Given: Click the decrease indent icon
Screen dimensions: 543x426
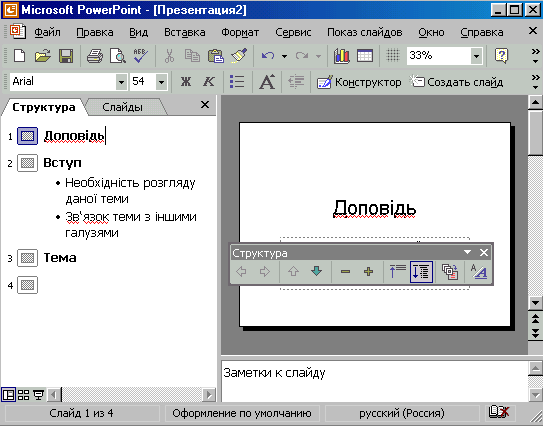Looking at the screenshot, I should [296, 82].
